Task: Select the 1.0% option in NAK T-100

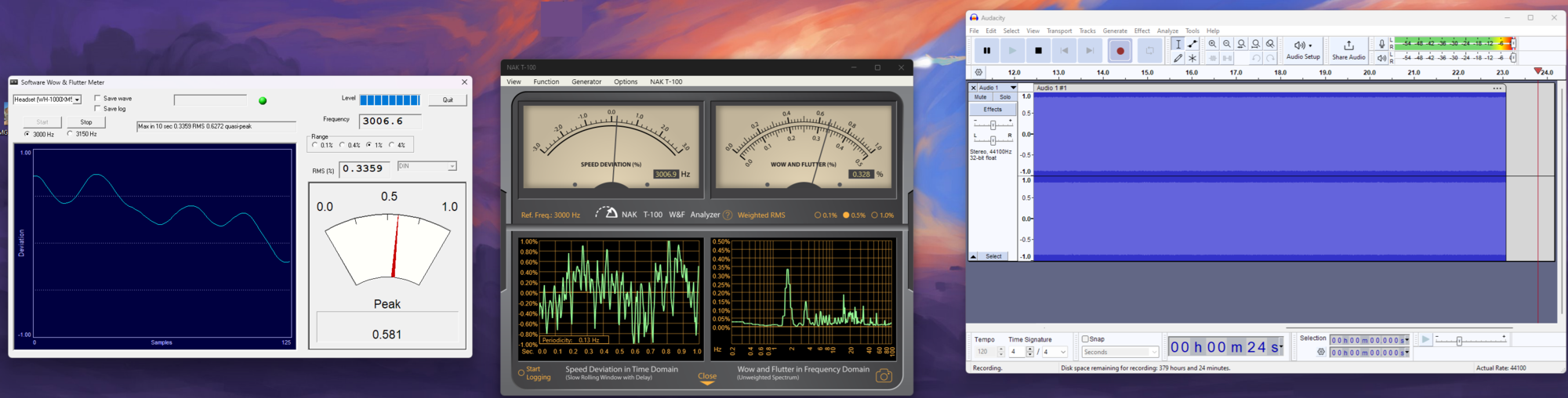Action: pyautogui.click(x=874, y=215)
